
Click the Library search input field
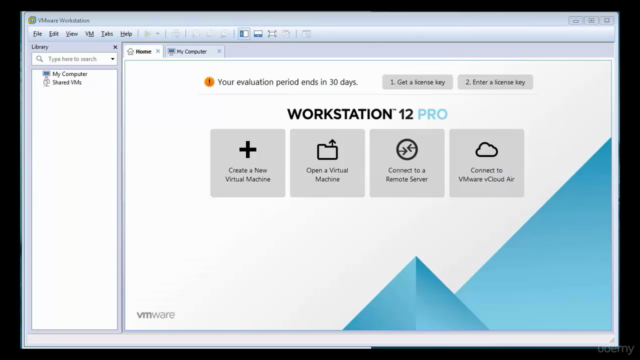tap(75, 59)
